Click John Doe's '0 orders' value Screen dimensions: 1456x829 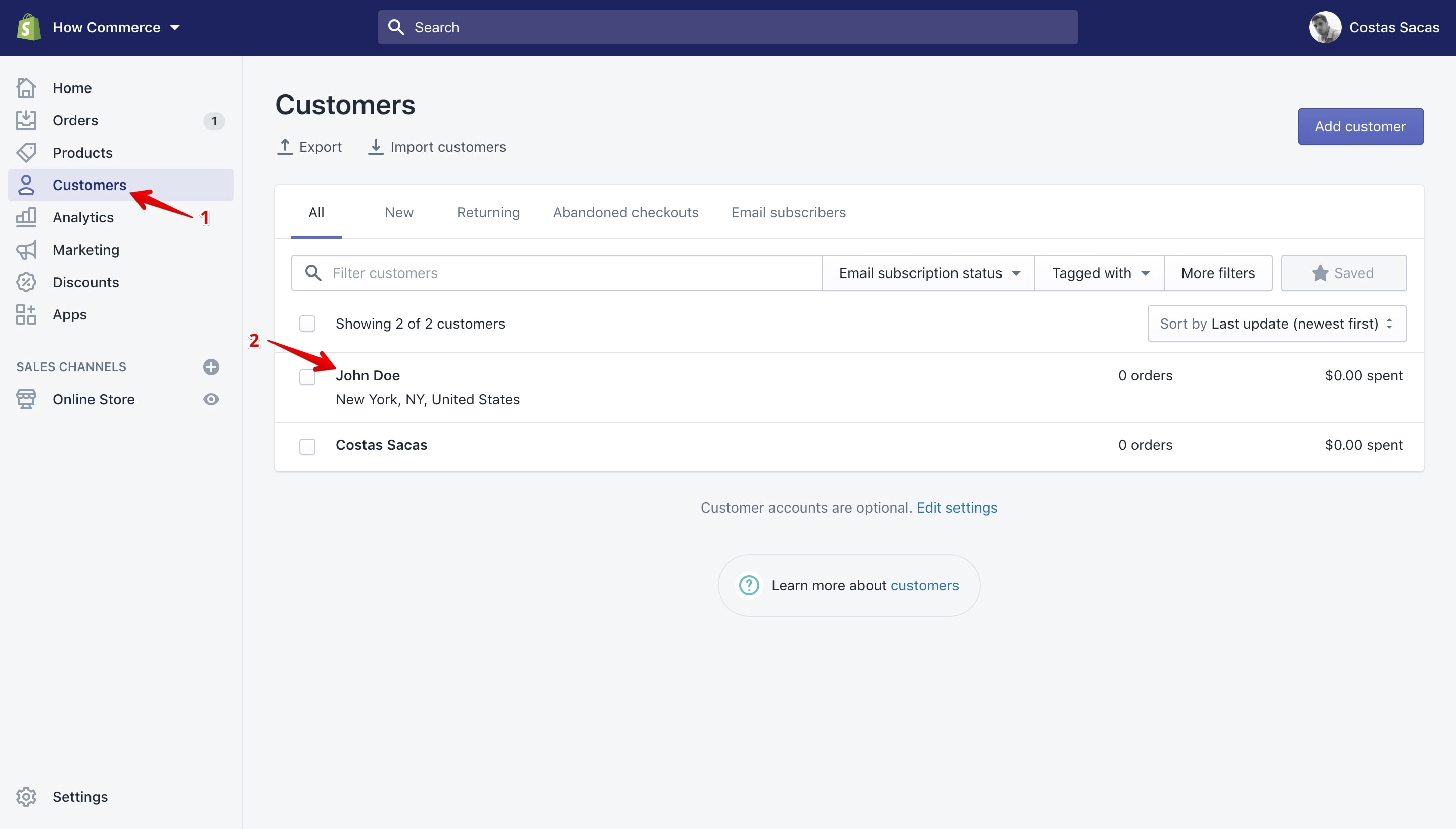click(1145, 375)
